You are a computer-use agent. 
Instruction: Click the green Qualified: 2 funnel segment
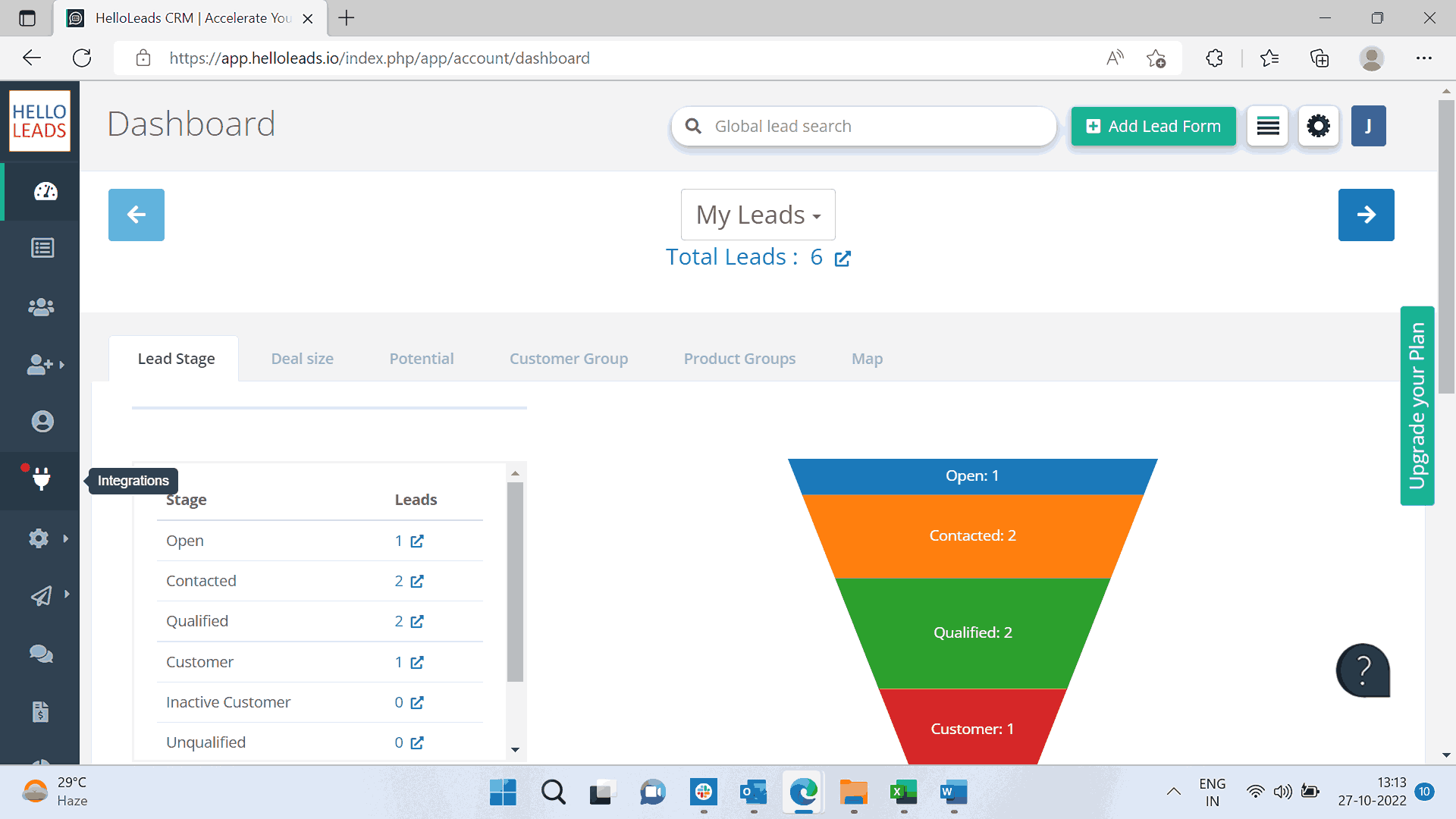(972, 633)
